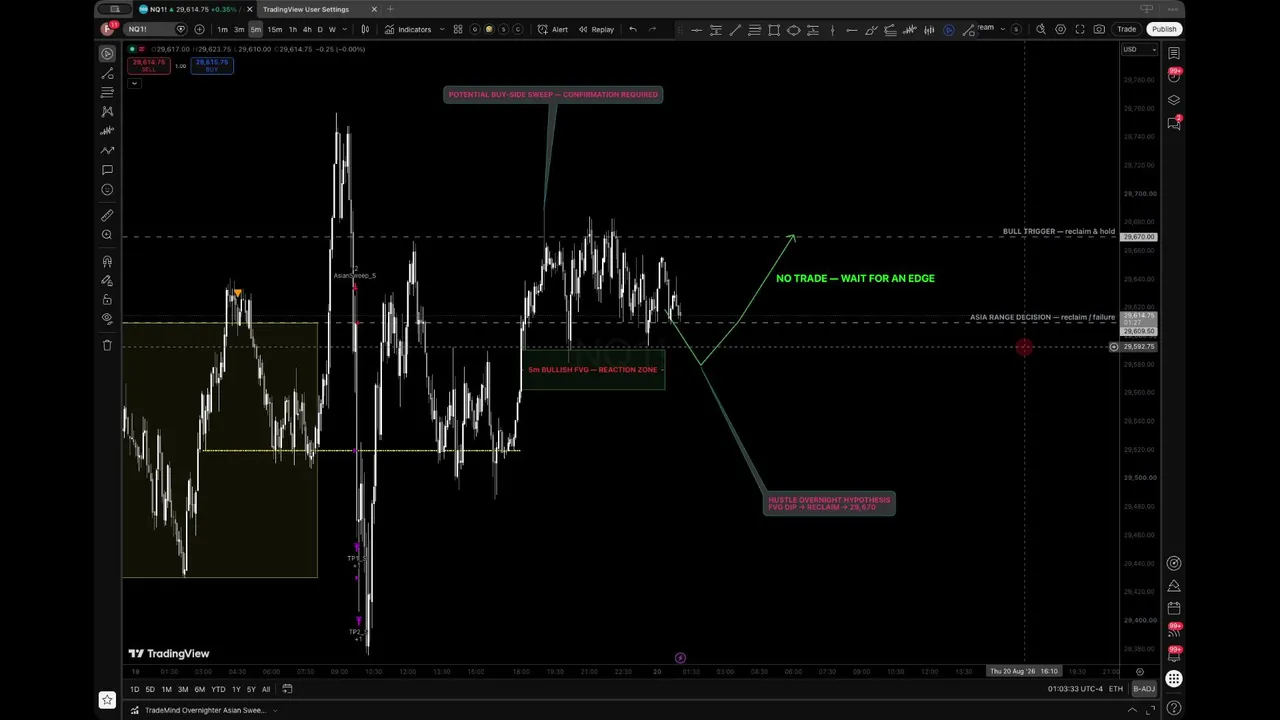The image size is (1280, 720).
Task: Open the apps grid icon in right sidebar
Action: click(1174, 679)
